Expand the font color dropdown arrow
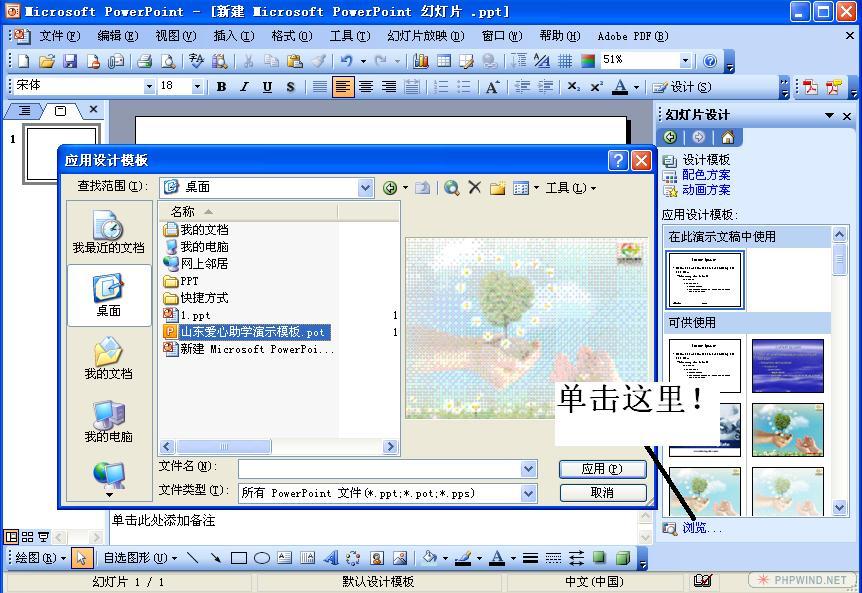This screenshot has height=593, width=862. click(x=636, y=87)
